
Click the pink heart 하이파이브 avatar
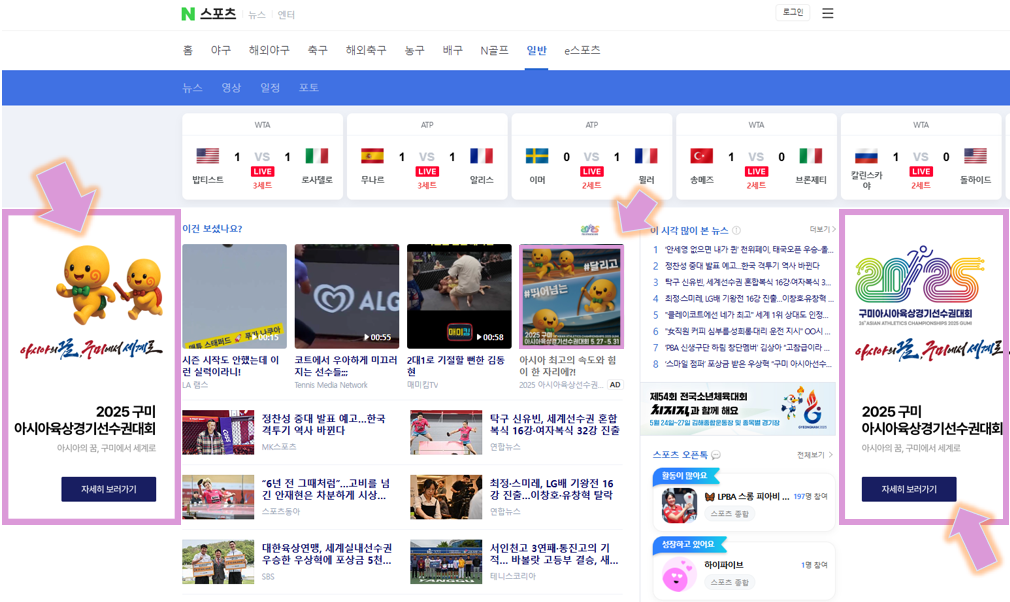coord(680,574)
